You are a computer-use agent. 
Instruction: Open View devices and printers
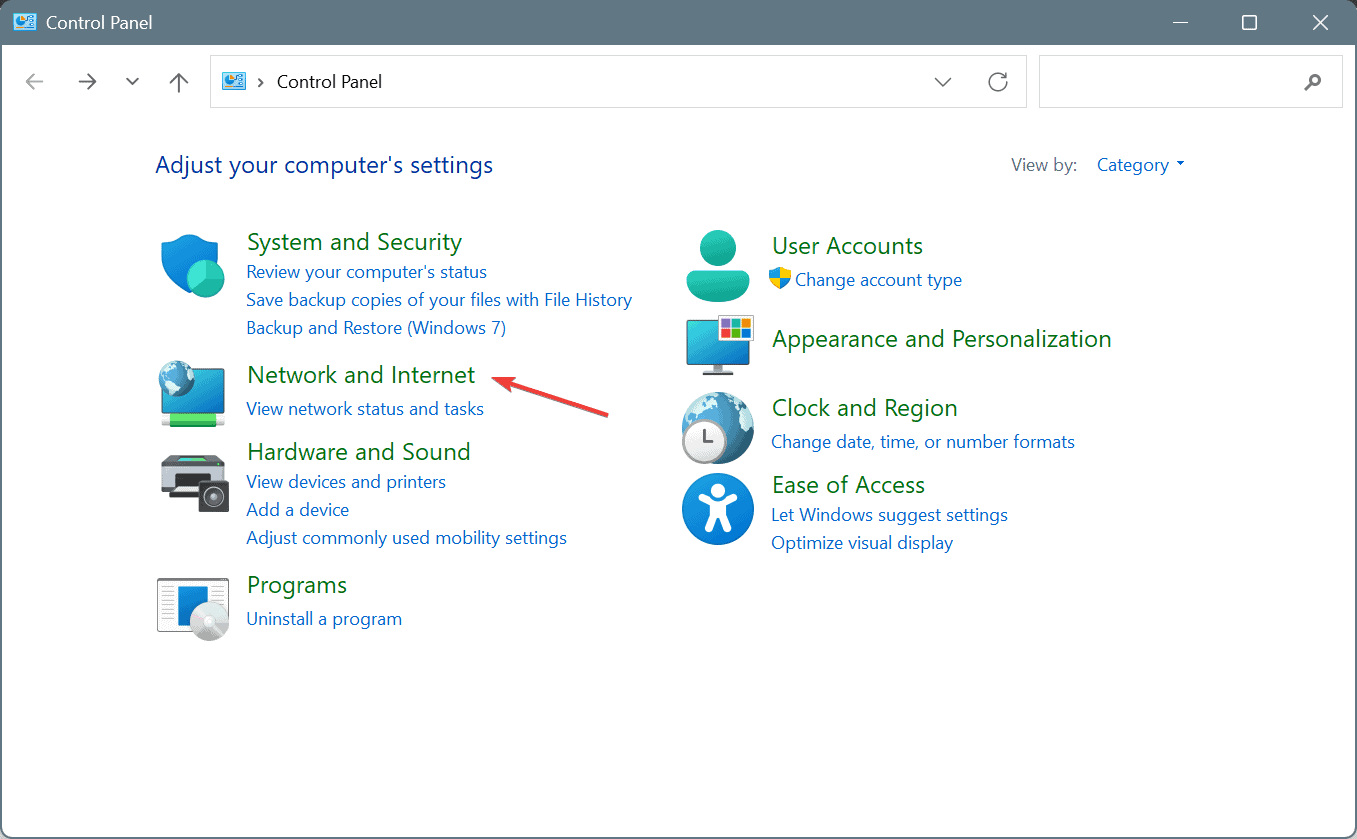point(346,482)
